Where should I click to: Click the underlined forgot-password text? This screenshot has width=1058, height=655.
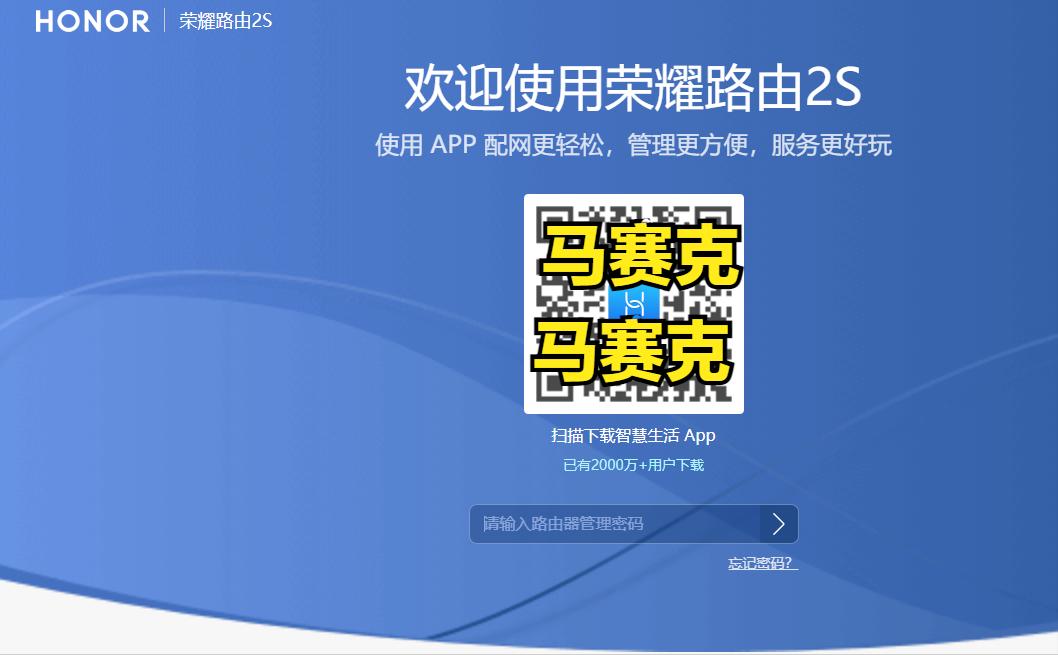pyautogui.click(x=764, y=563)
